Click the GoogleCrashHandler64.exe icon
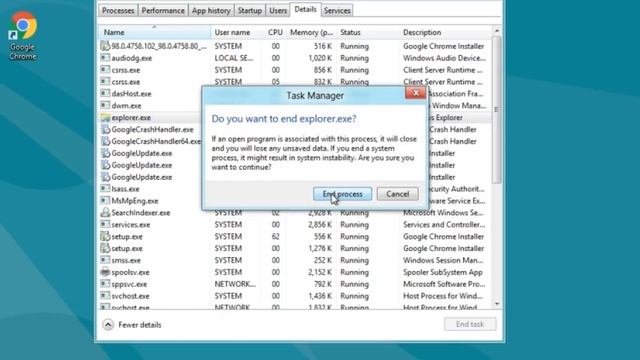This screenshot has width=640, height=360. (105, 141)
